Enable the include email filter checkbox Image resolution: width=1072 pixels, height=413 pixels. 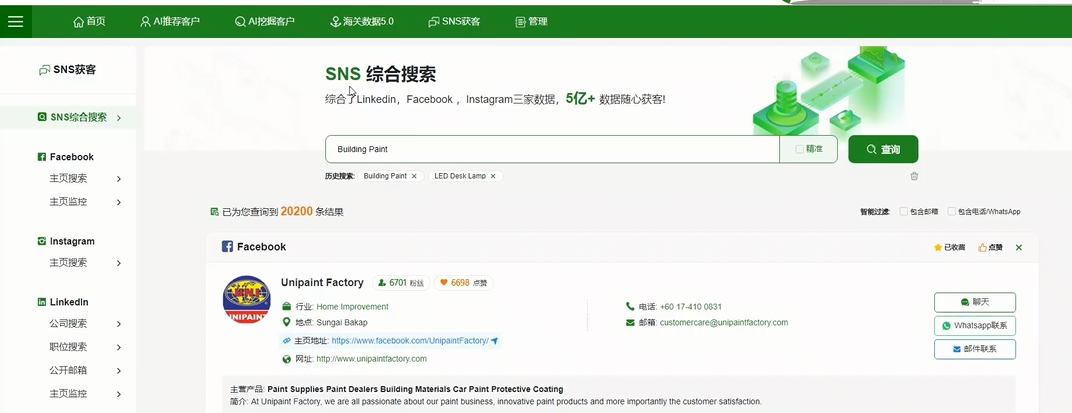coord(904,212)
